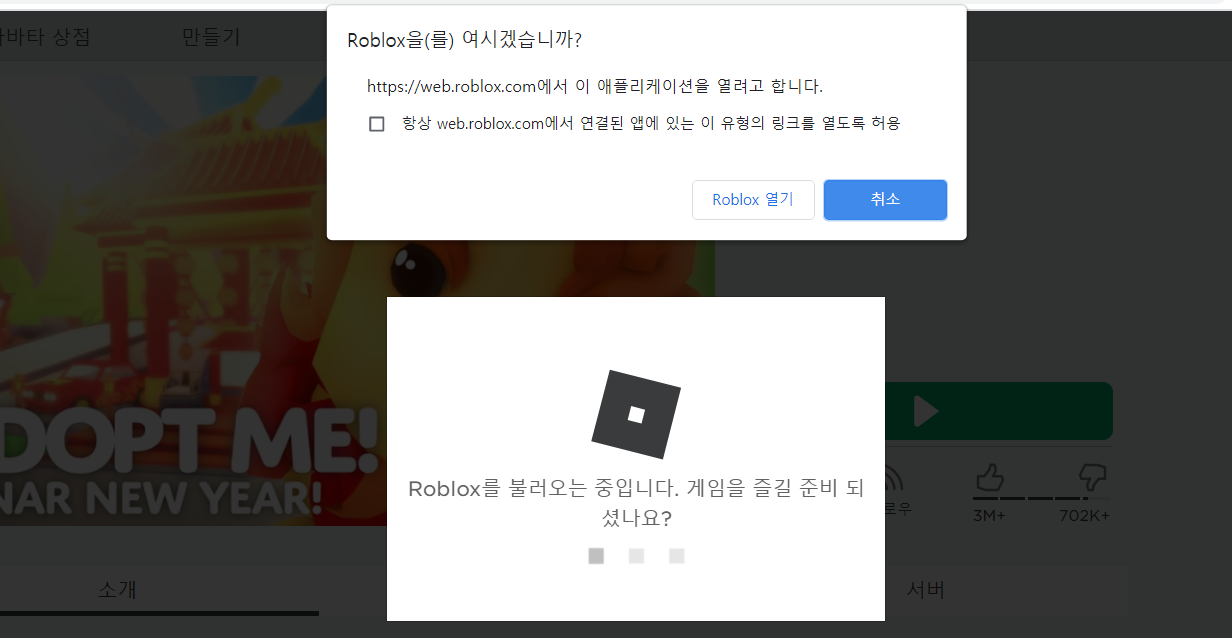Click the 702K+ dislikes count
Screen dimensions: 1232x638
click(1084, 516)
